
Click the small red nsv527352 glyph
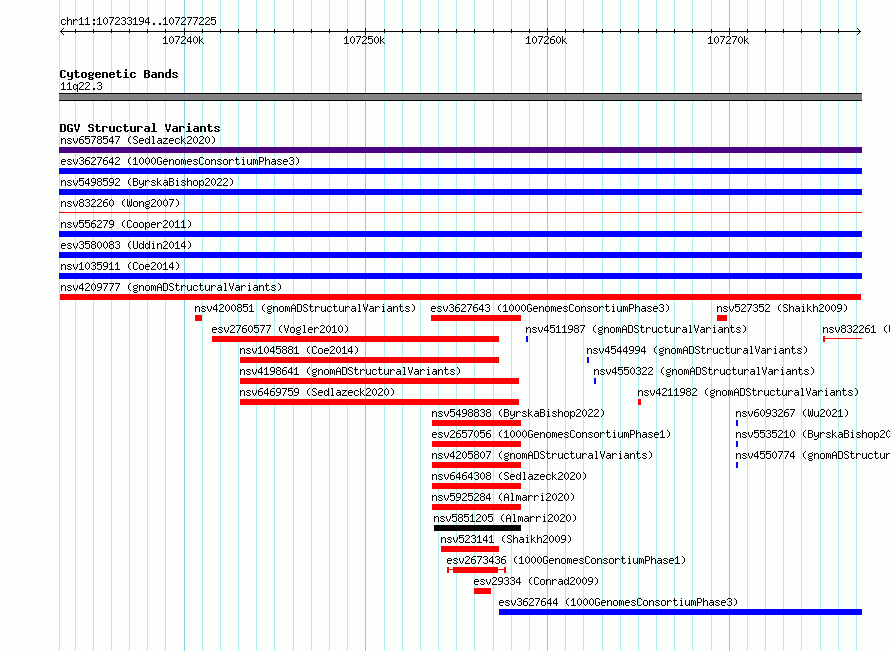pyautogui.click(x=722, y=318)
